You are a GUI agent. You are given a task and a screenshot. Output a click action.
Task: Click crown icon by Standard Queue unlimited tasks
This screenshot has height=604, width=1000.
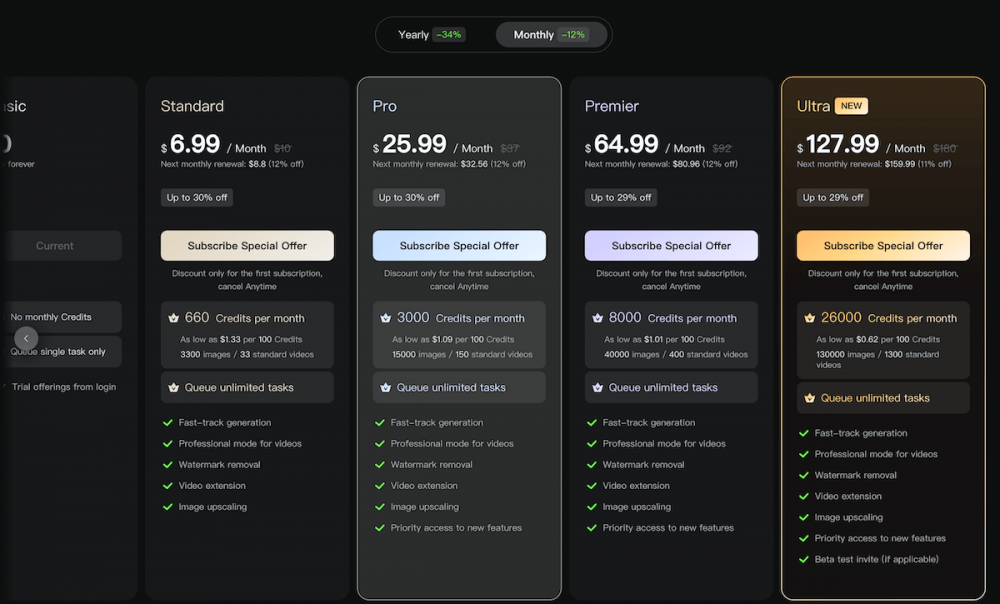coord(173,387)
